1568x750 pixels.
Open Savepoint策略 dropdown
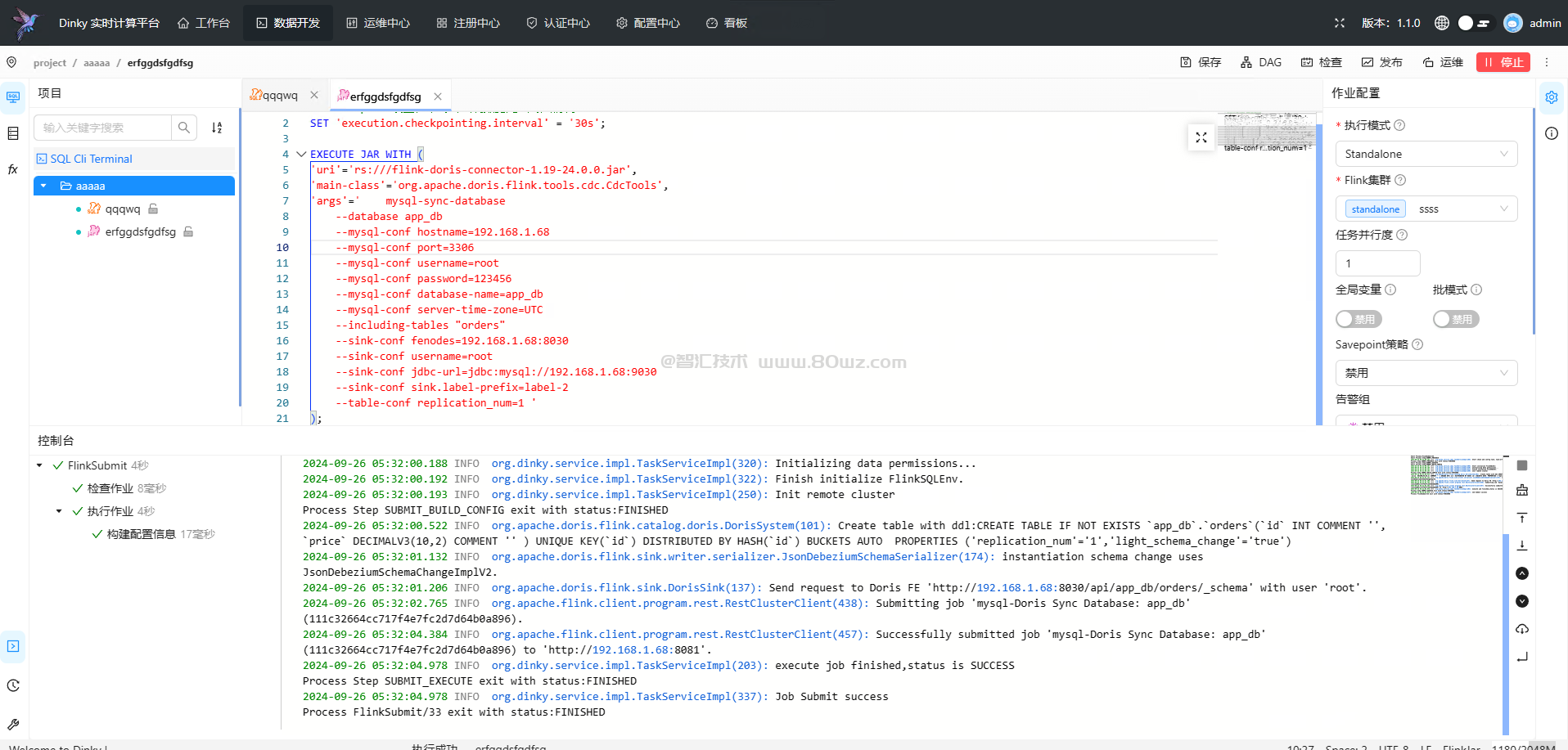(x=1426, y=373)
